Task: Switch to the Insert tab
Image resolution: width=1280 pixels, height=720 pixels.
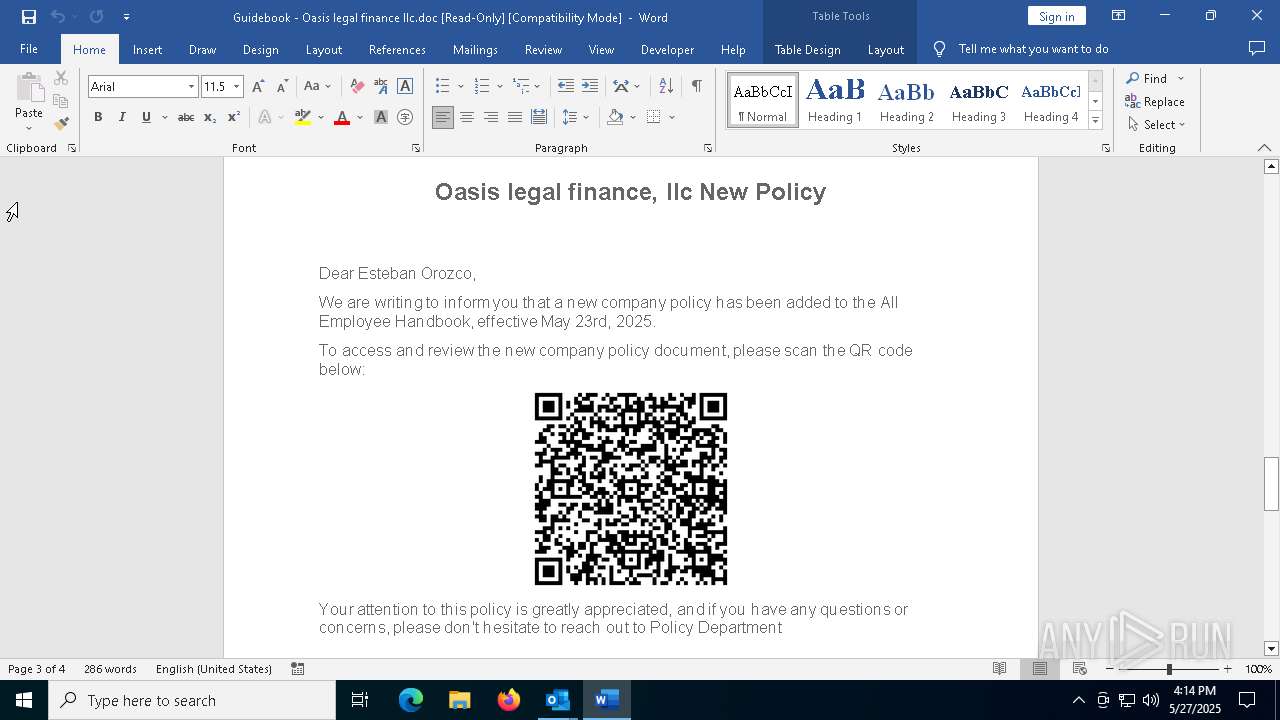Action: tap(147, 49)
